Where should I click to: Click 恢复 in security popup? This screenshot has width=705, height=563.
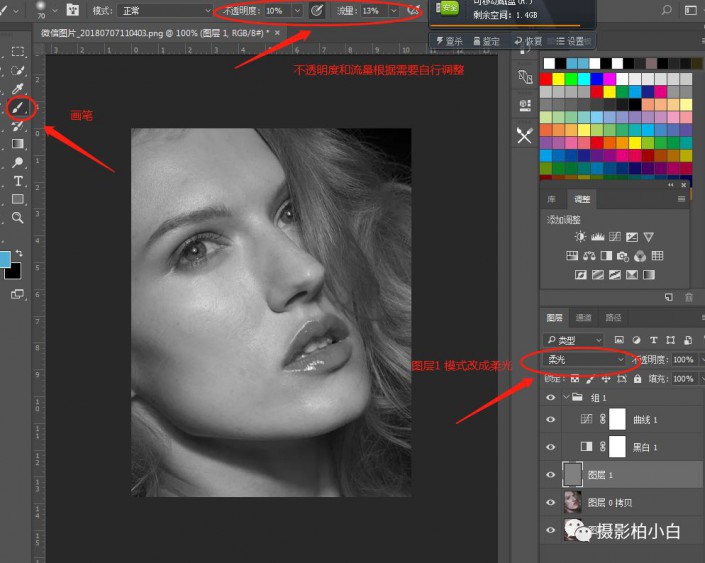point(528,41)
